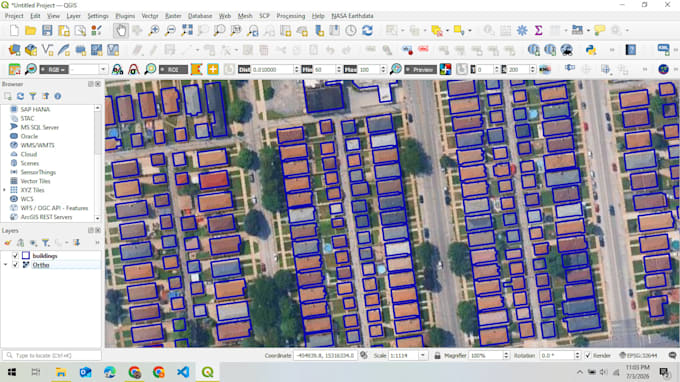Open Windows Start menu
Screen dimensions: 680x382
(x=12, y=372)
